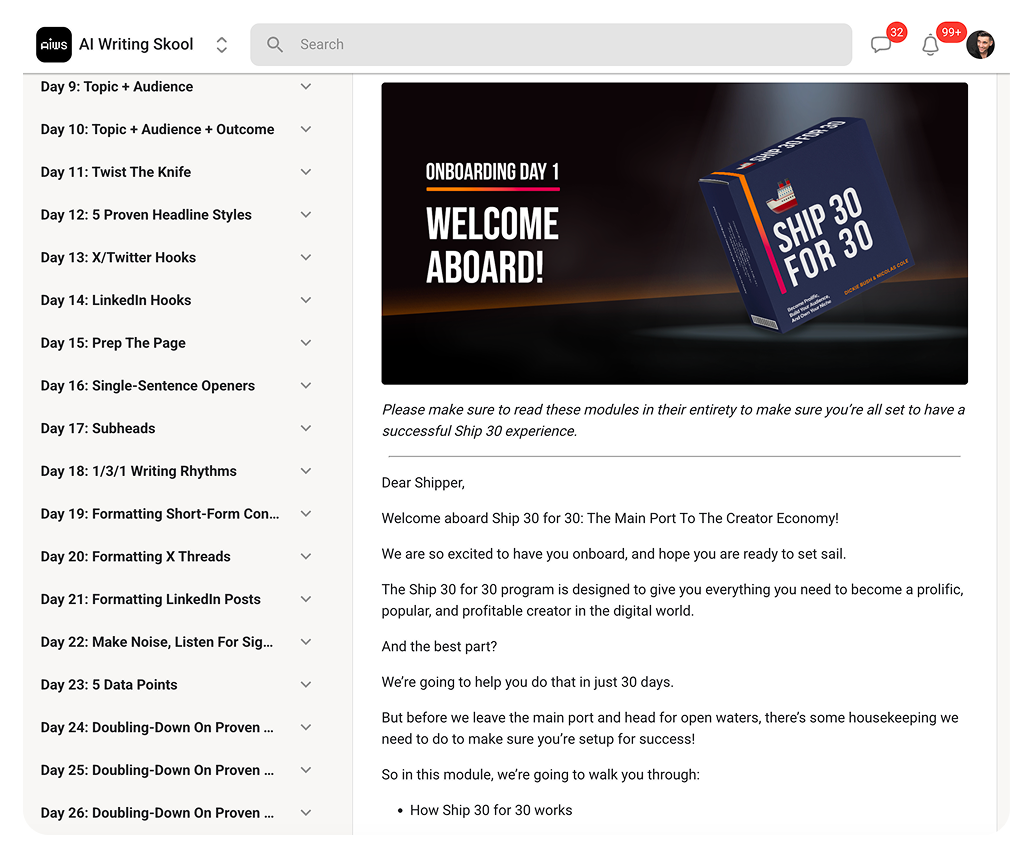Select Day 20: Formatting X Threads
Image resolution: width=1033 pixels, height=855 pixels.
(x=136, y=557)
